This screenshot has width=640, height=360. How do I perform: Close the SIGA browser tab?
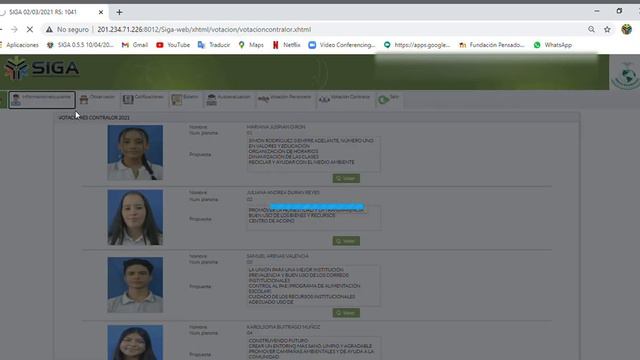[x=101, y=12]
